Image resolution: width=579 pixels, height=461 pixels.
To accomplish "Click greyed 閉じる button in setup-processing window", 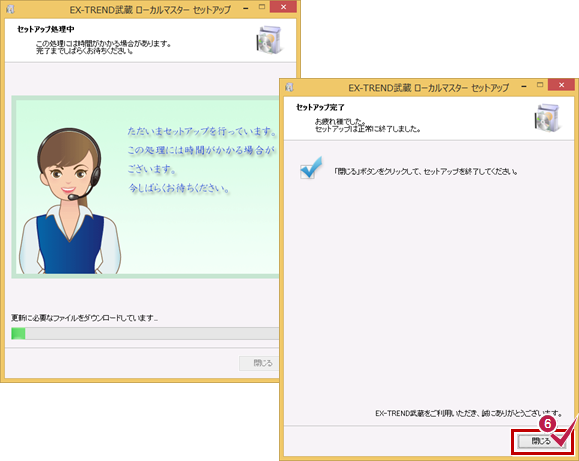I will (260, 363).
